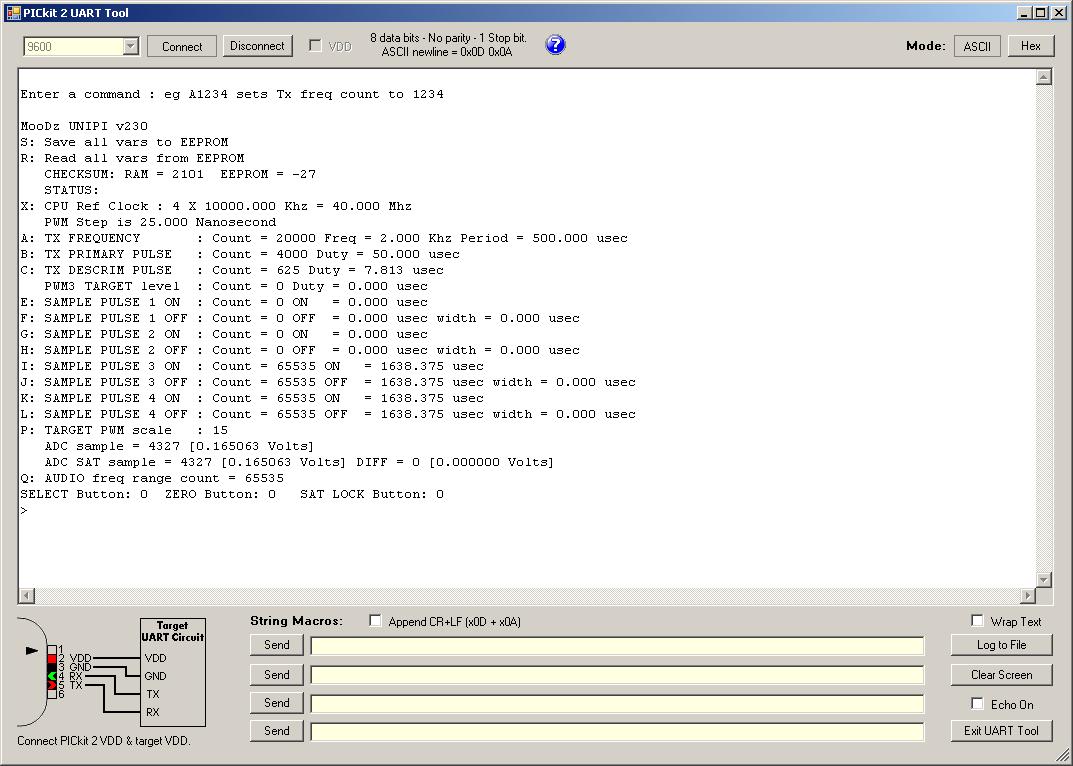Screen dimensions: 1073x766
Task: Switch display mode to Hex
Action: (x=1031, y=46)
